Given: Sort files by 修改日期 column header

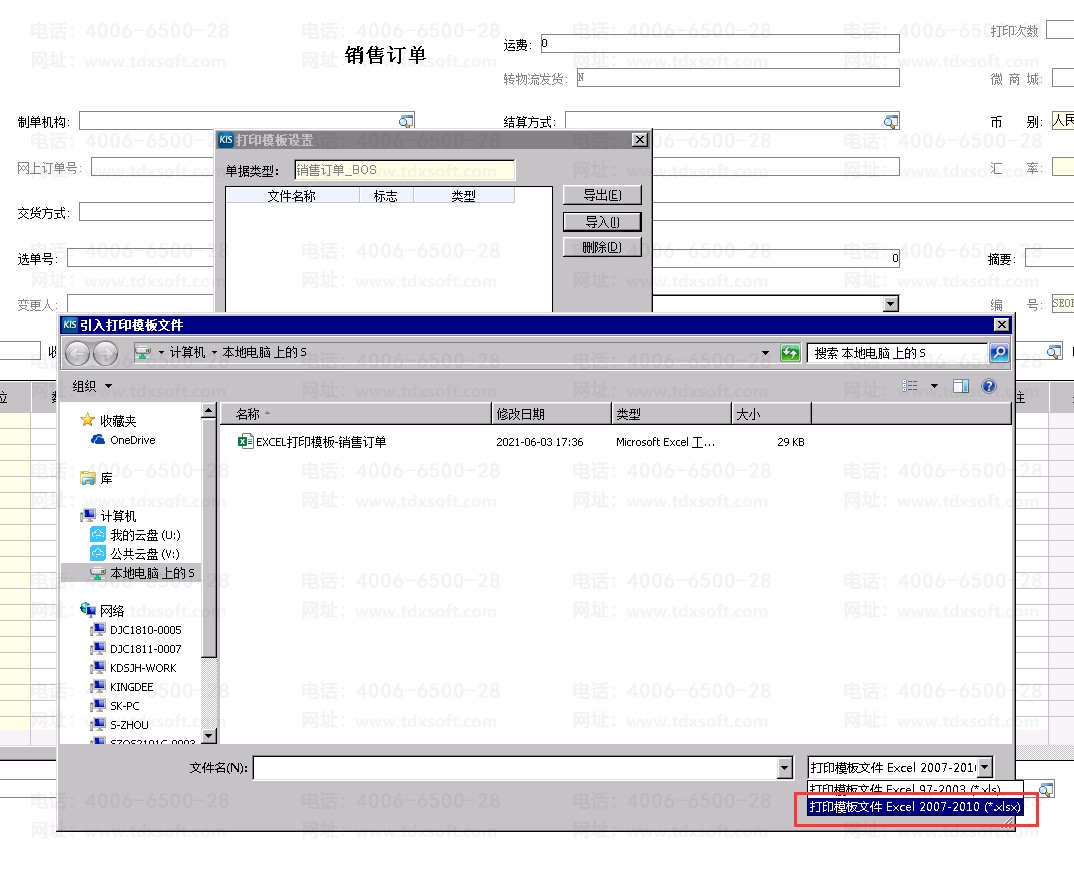Looking at the screenshot, I should [x=551, y=414].
